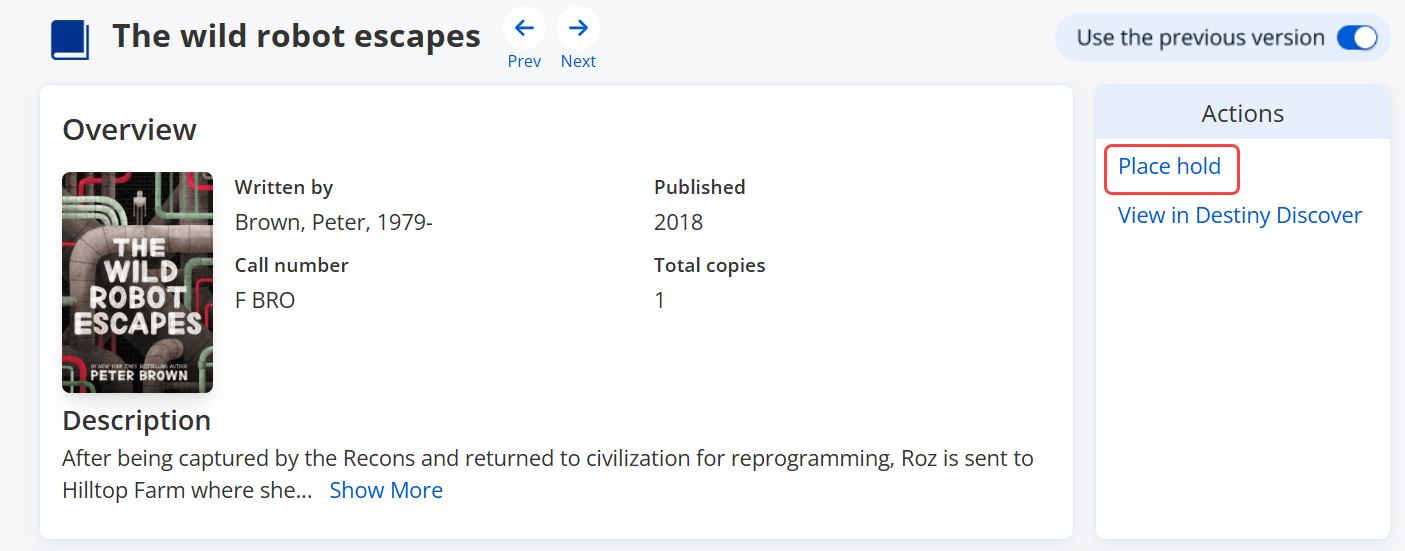The image size is (1405, 551).
Task: Click the title 'The wild robot escapes'
Action: click(296, 36)
